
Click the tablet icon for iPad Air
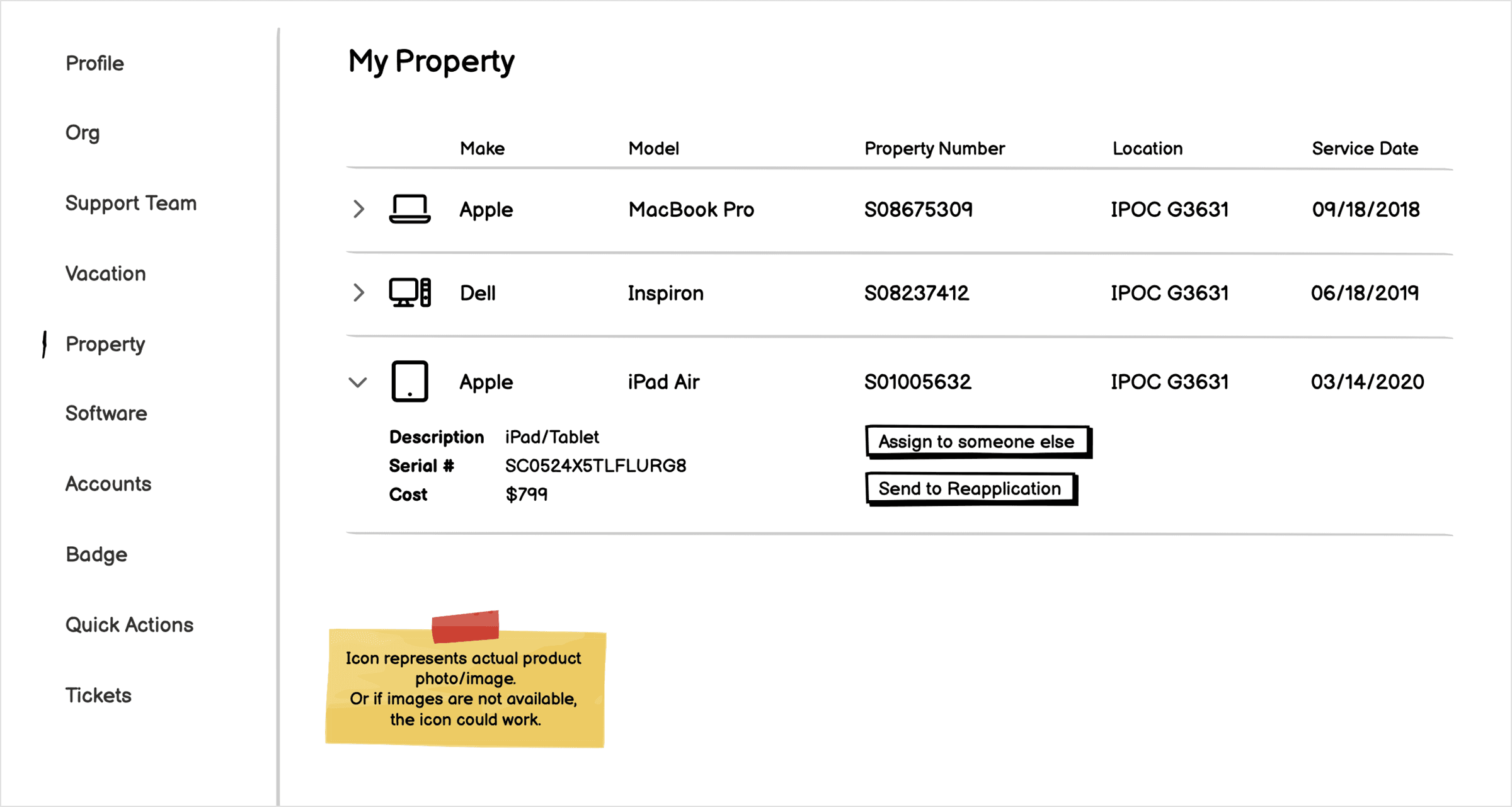coord(409,380)
